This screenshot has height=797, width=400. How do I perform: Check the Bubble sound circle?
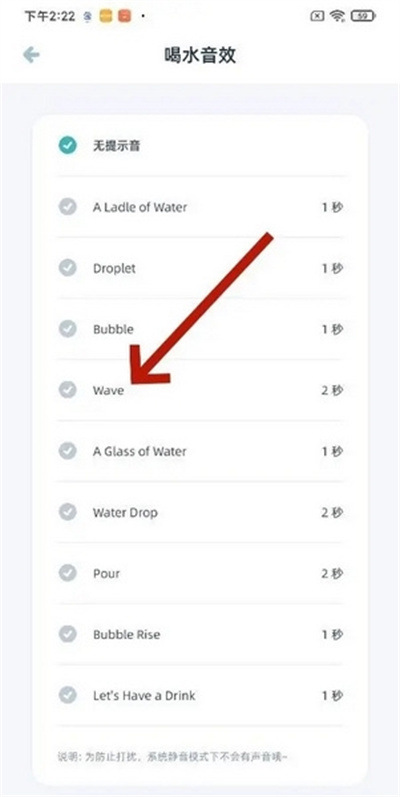pos(67,329)
